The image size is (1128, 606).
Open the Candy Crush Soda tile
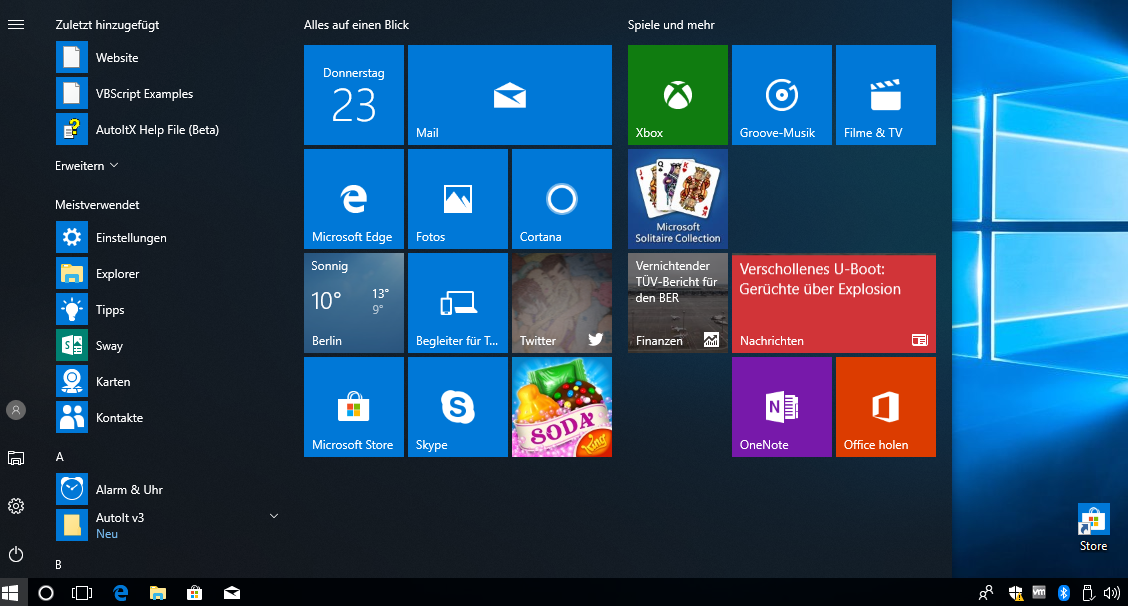[561, 407]
